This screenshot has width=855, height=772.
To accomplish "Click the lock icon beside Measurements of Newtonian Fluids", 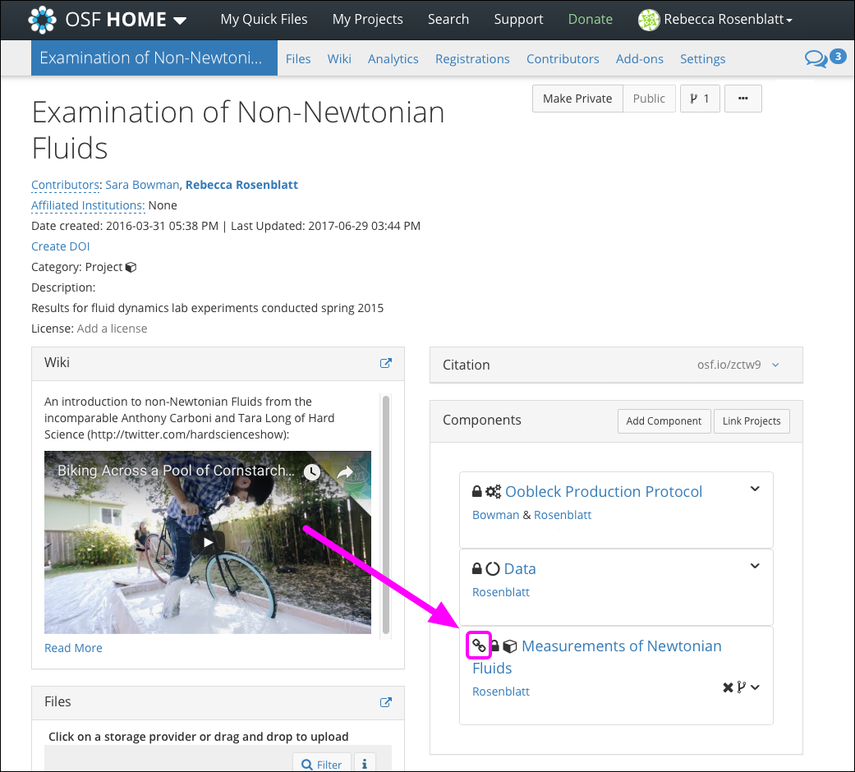I will coord(495,646).
